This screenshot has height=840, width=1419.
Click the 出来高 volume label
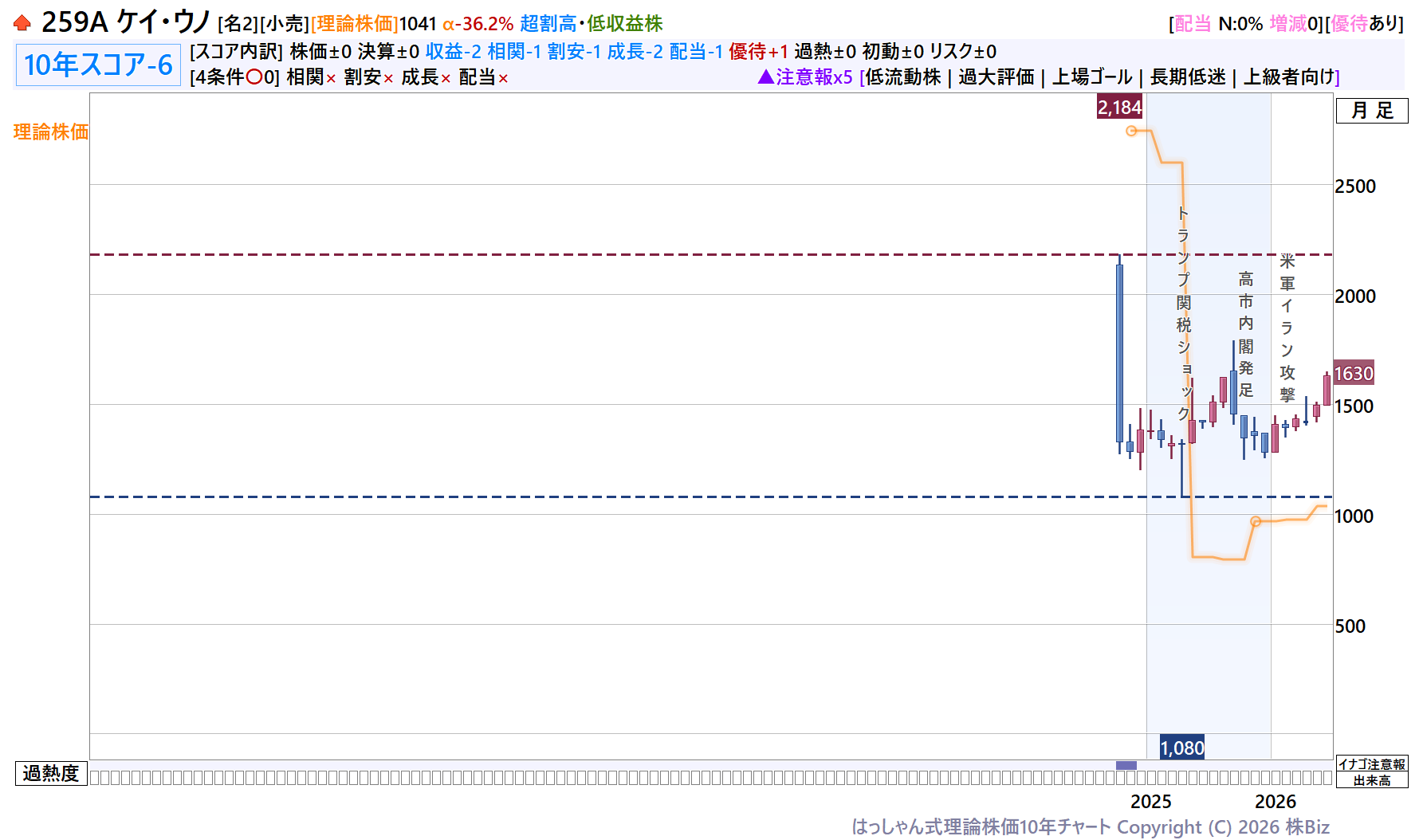pyautogui.click(x=1372, y=781)
